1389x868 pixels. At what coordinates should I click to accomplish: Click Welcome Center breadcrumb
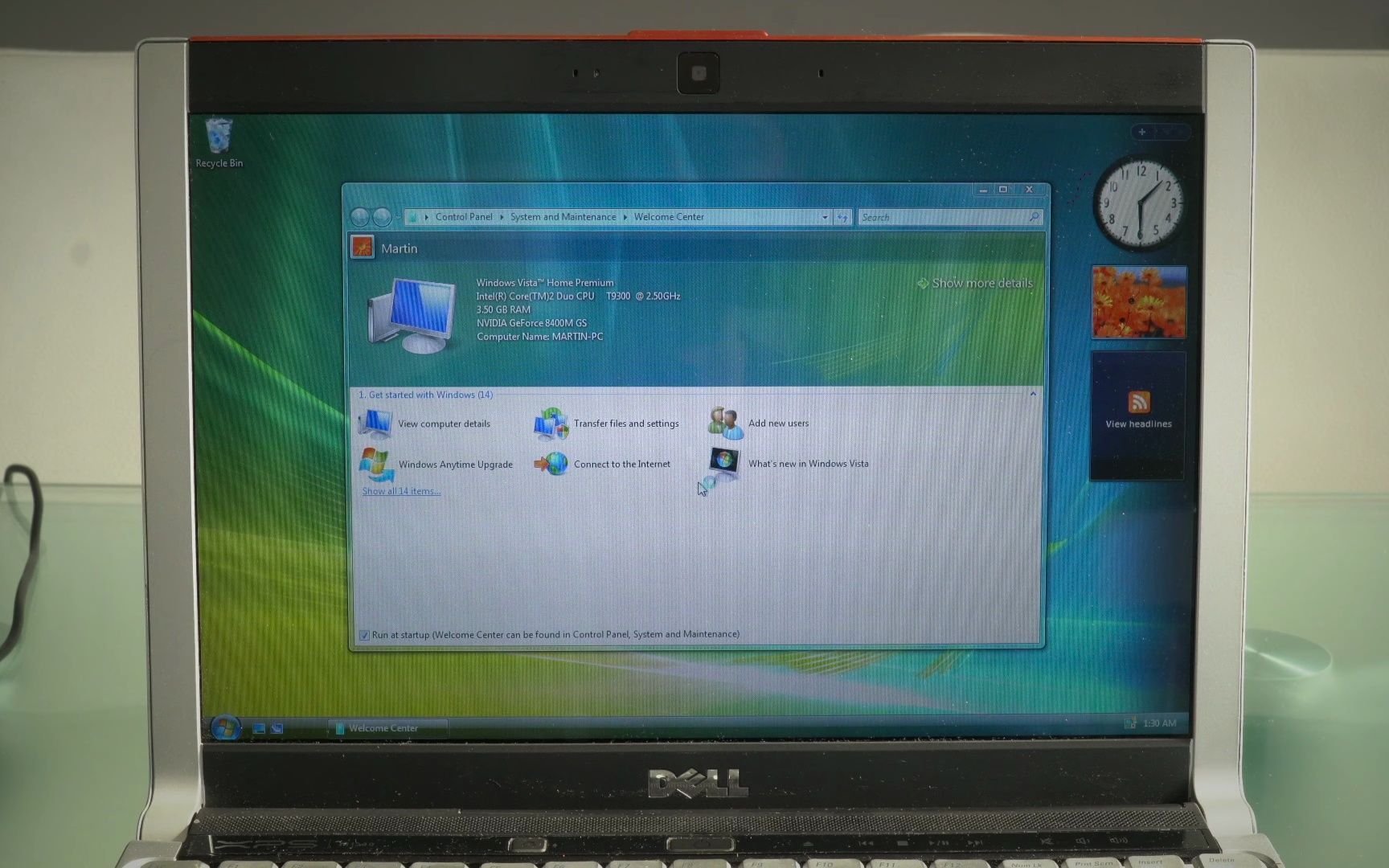tap(669, 217)
